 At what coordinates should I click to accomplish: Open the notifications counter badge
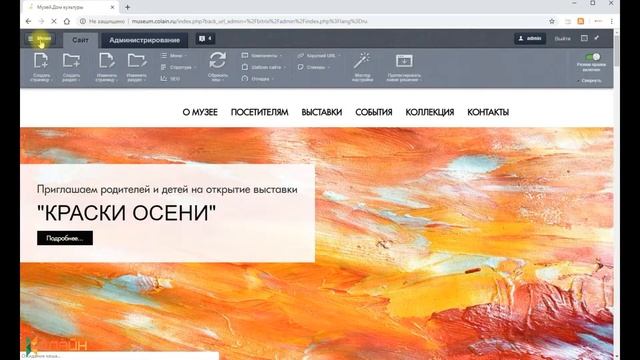pos(205,39)
